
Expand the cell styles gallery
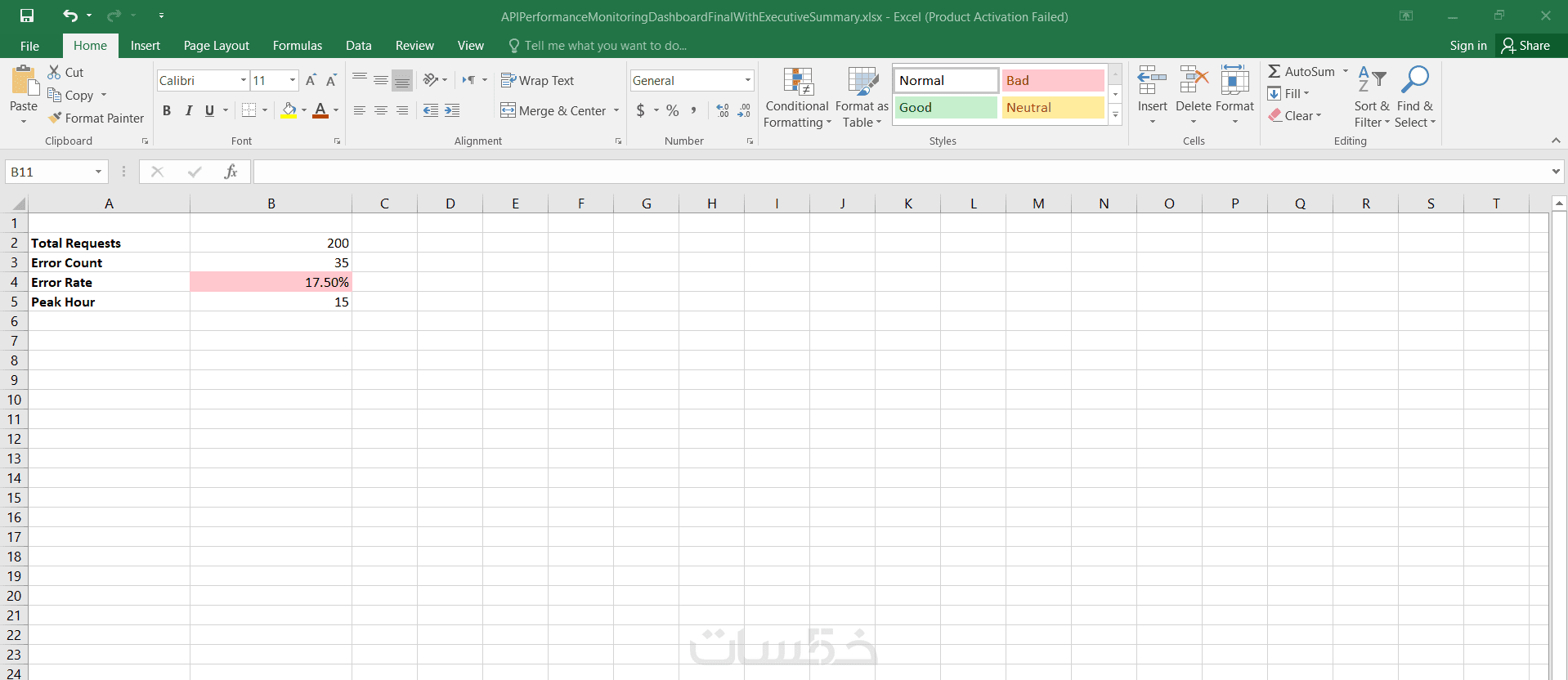(1115, 115)
